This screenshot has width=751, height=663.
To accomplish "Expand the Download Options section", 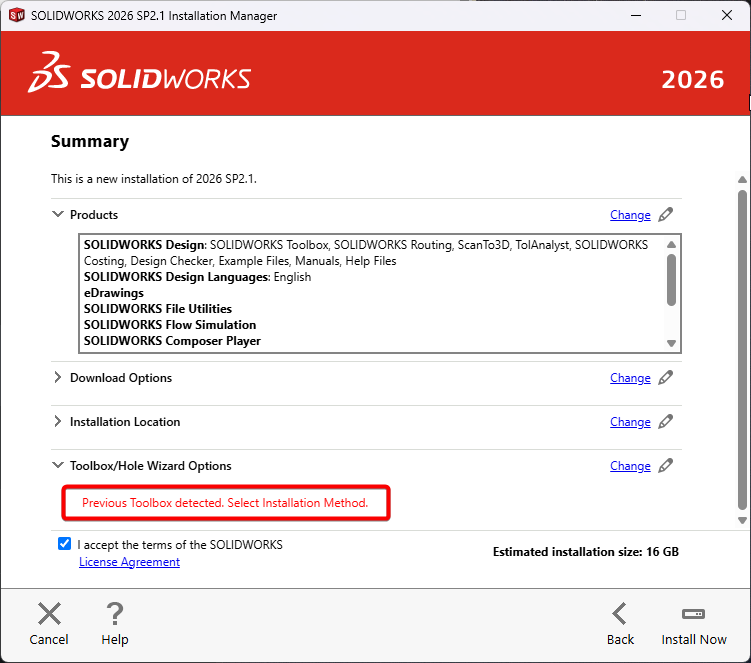I will coord(57,377).
